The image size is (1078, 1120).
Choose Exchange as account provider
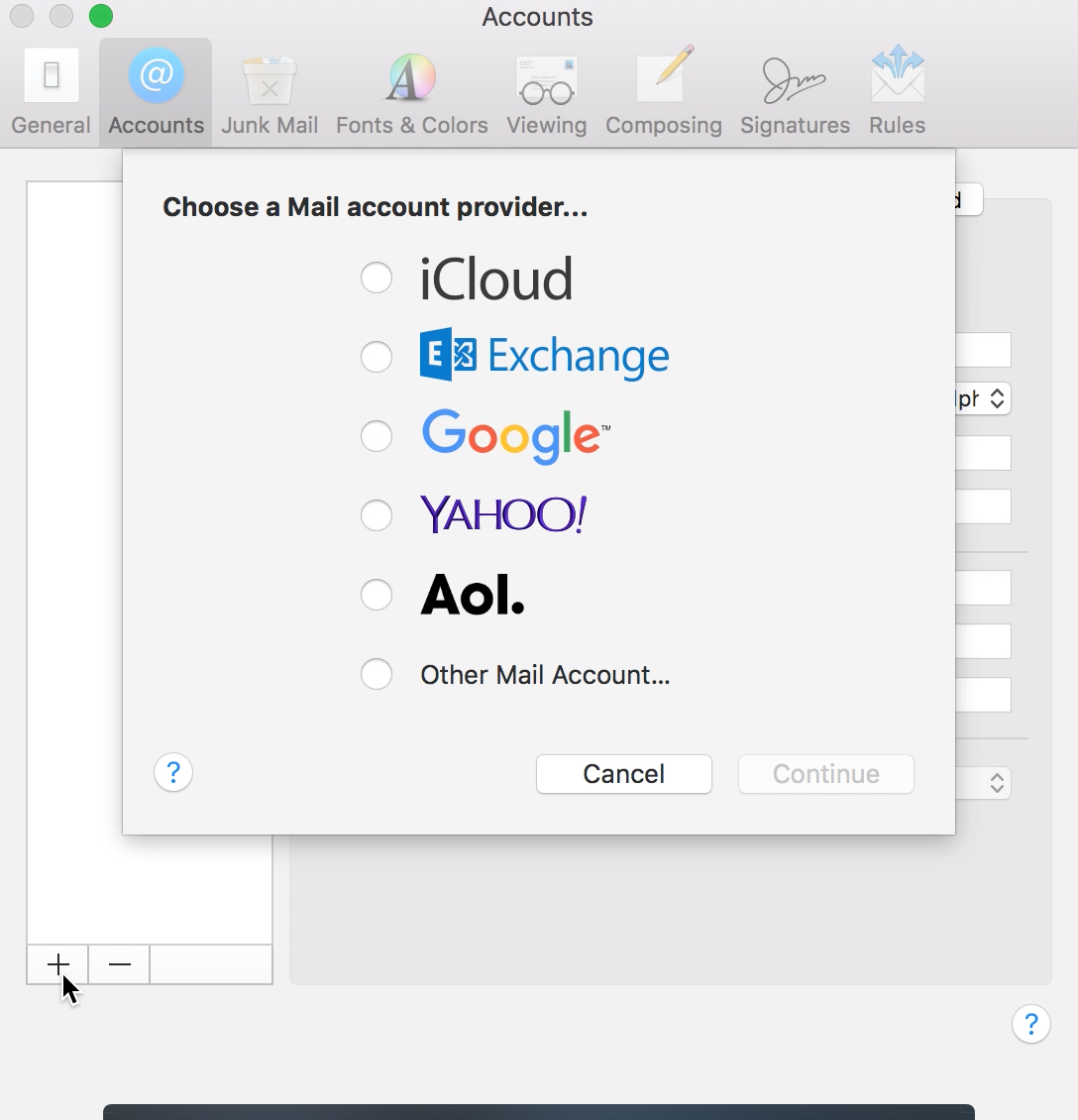click(x=377, y=356)
